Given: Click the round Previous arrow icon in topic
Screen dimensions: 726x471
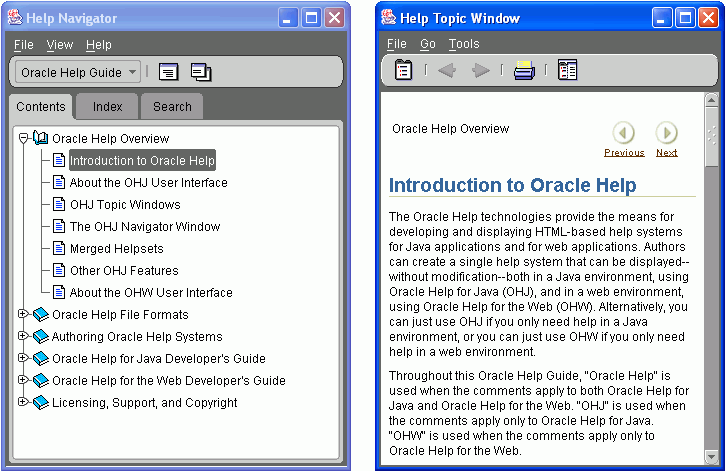Looking at the screenshot, I should [623, 133].
